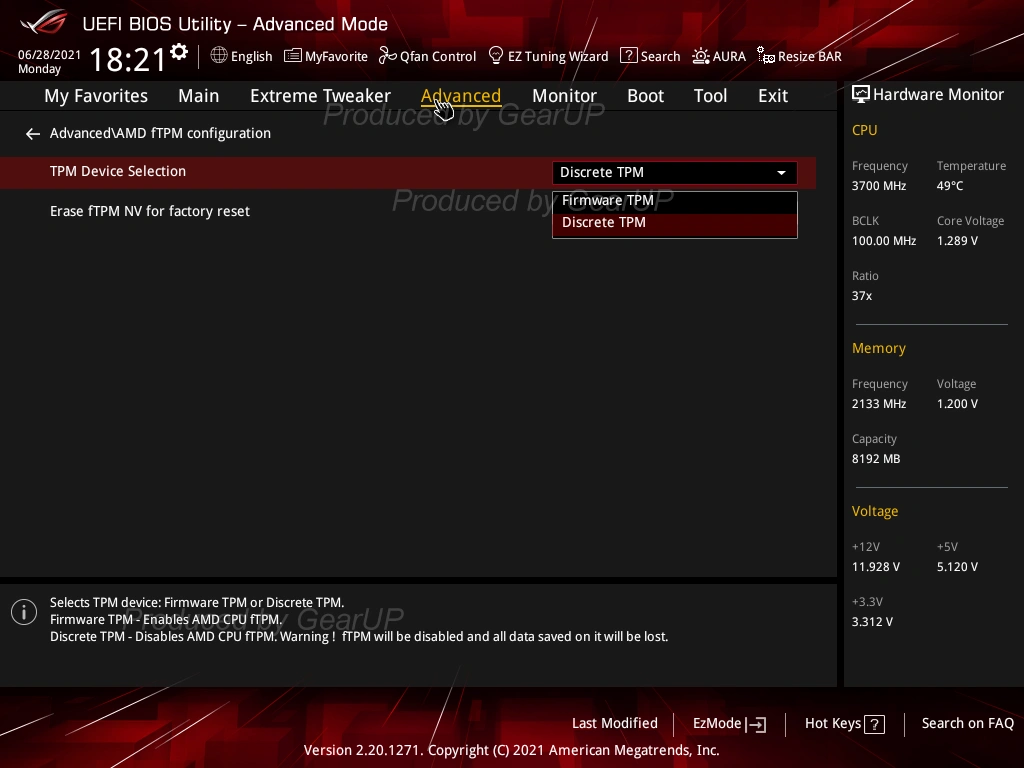Click Core Voltage value 1.289 V
Screen dimensions: 1024x768
[x=957, y=241]
